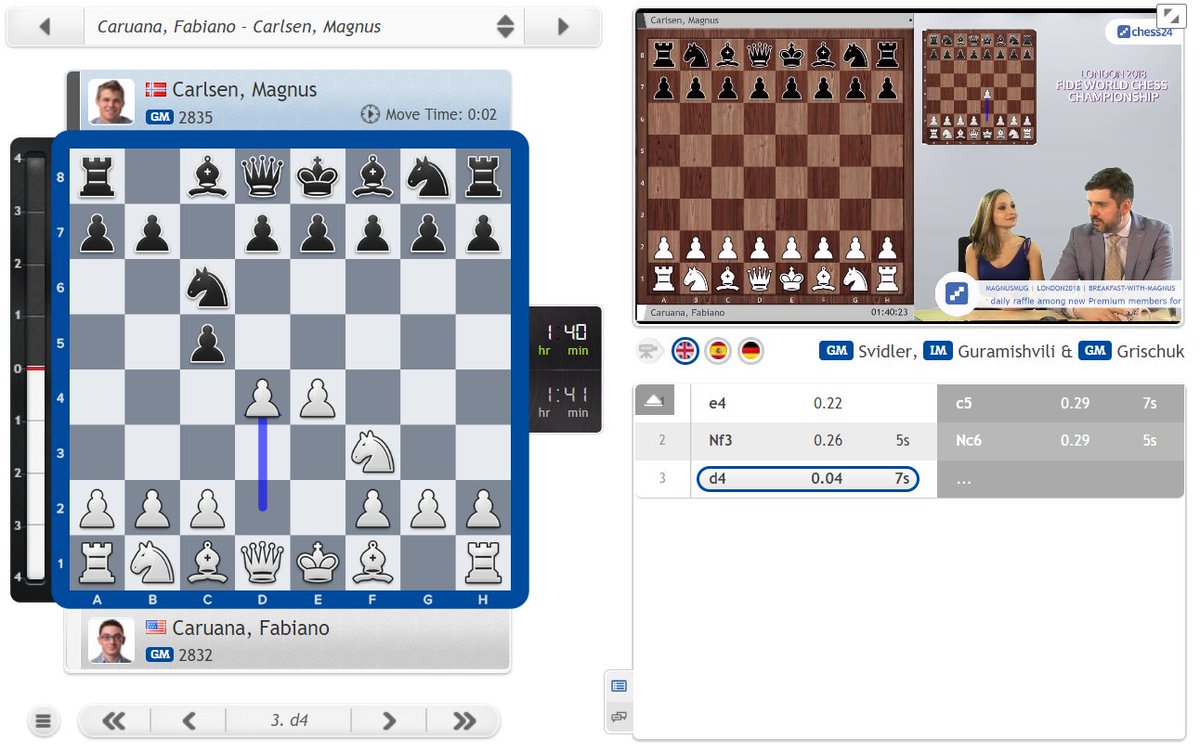Open the Caruana - Carlsen game selector
Viewport: 1200px width, 752px height.
pyautogui.click(x=303, y=27)
